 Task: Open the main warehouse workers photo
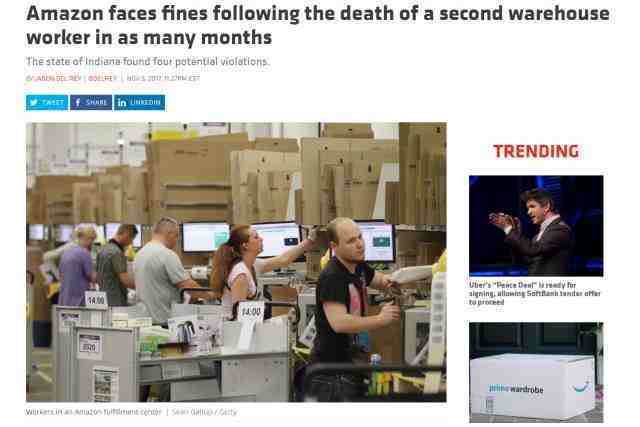[236, 262]
